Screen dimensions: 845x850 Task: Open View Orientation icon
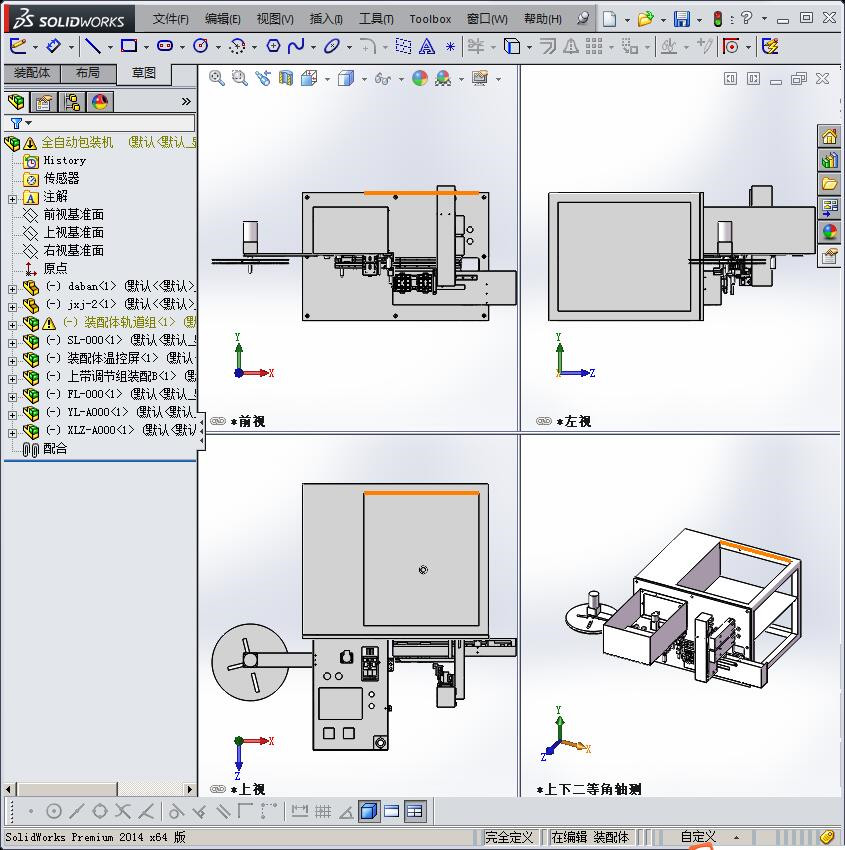309,79
